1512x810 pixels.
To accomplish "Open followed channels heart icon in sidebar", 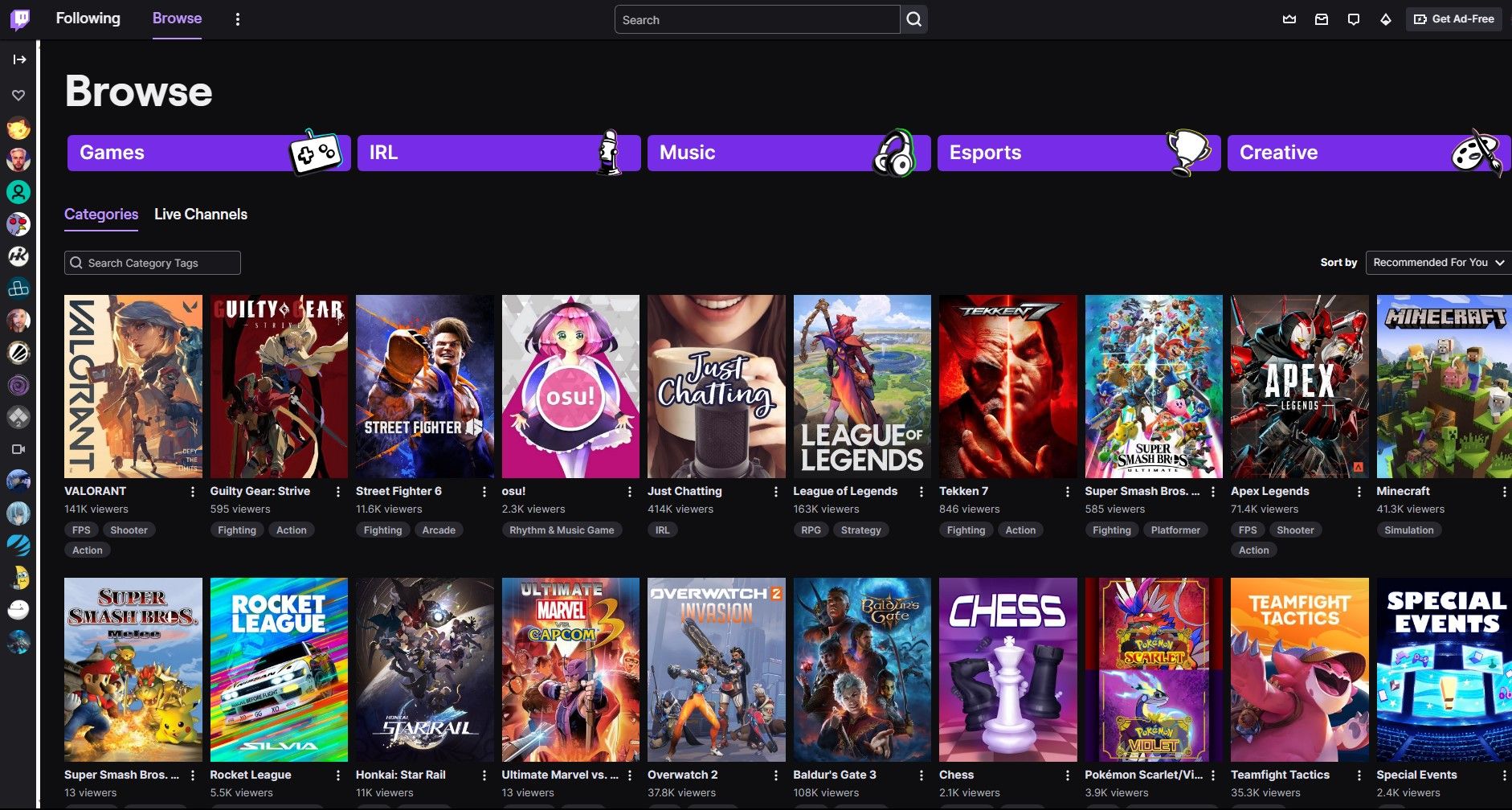I will (x=18, y=95).
